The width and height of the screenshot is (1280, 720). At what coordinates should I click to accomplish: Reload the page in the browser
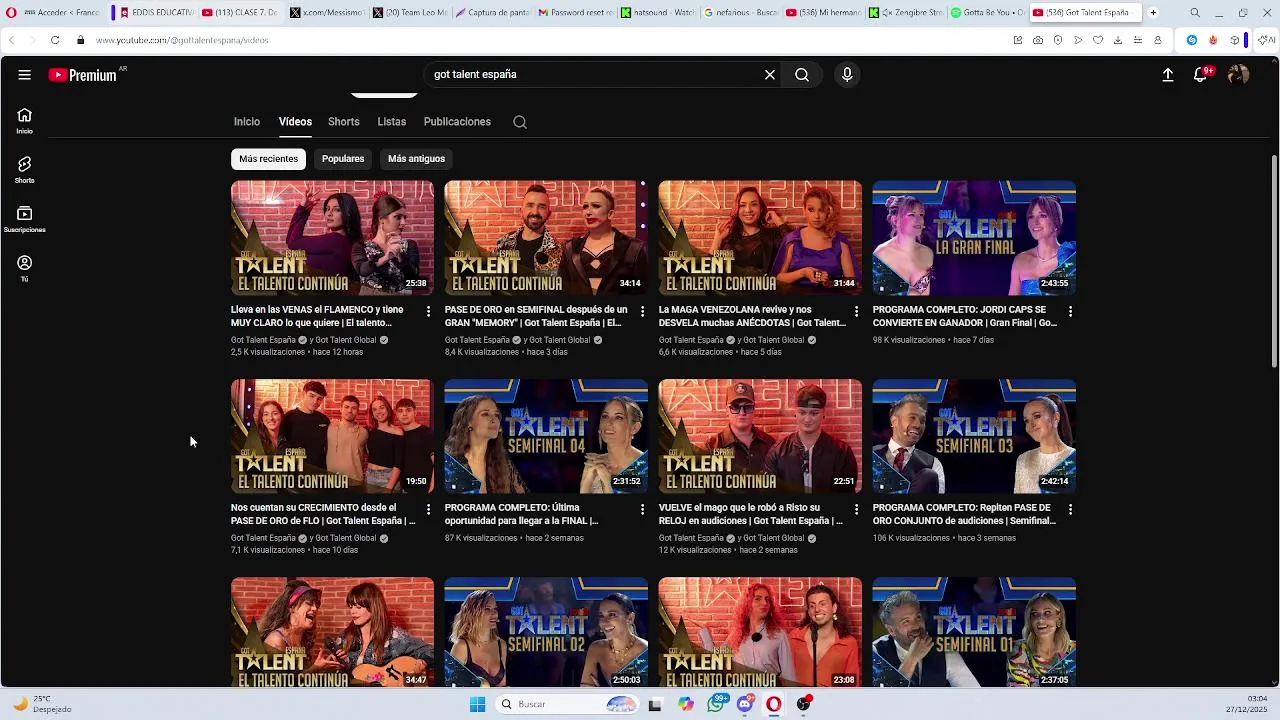54,40
